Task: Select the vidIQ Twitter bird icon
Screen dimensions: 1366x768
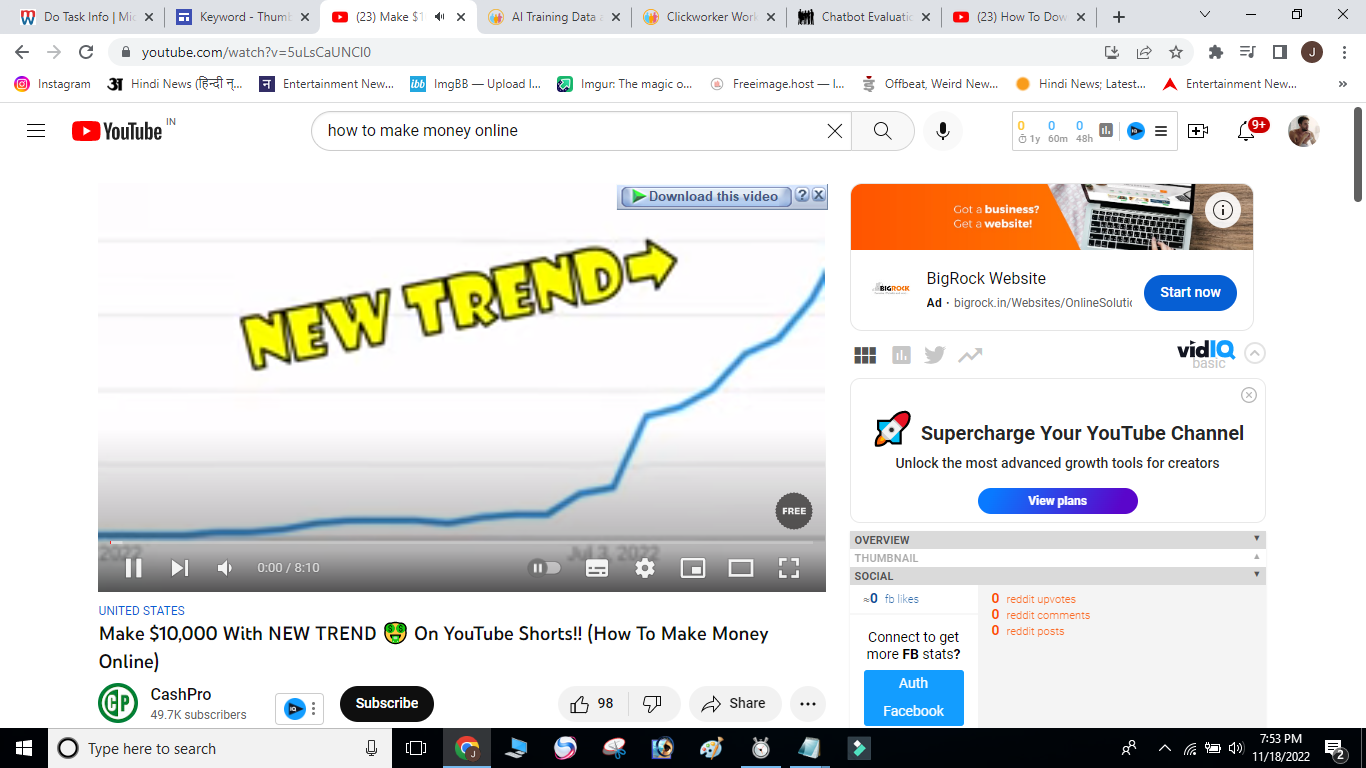Action: pos(935,355)
